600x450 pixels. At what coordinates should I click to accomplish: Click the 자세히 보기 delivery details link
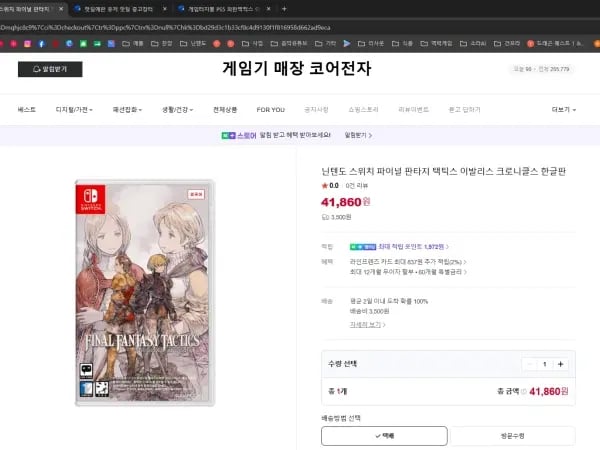[367, 324]
